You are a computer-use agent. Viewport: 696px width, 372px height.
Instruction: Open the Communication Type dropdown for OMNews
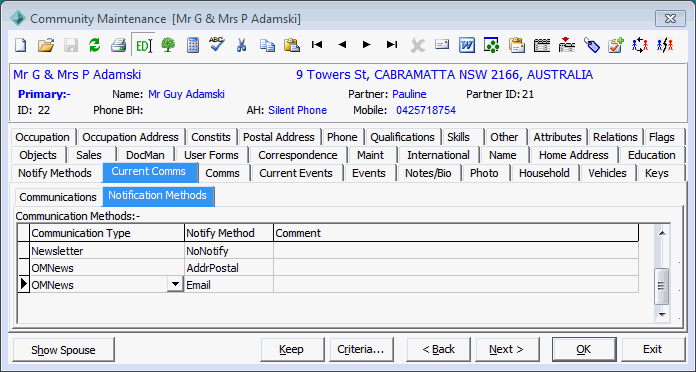[x=175, y=284]
